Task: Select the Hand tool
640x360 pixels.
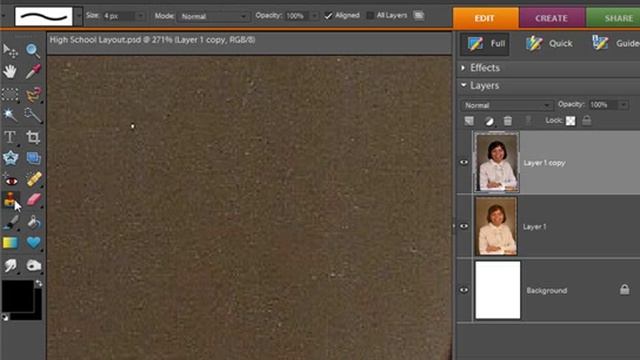Action: tap(10, 72)
